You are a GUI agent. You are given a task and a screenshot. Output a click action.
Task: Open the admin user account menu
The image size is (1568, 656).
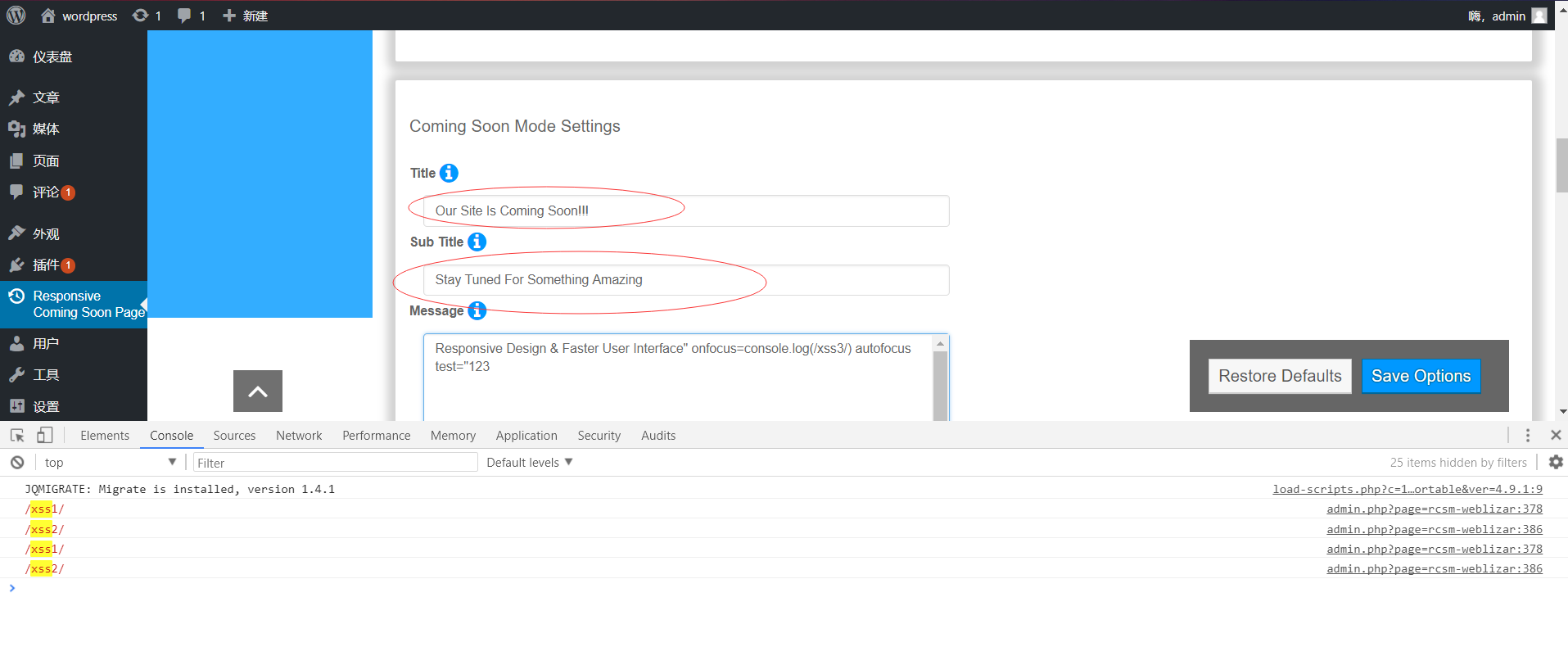[1507, 16]
